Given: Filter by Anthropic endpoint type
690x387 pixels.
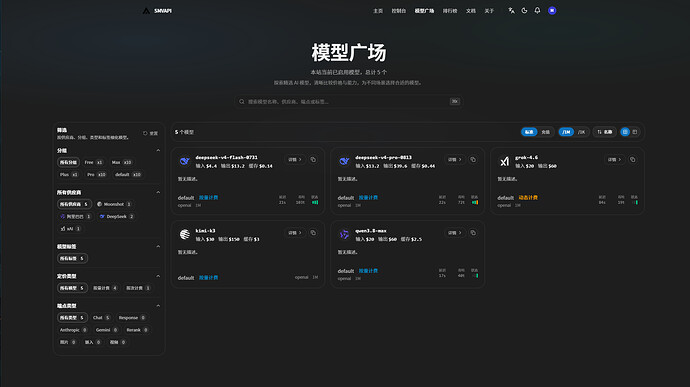Looking at the screenshot, I should 73,330.
